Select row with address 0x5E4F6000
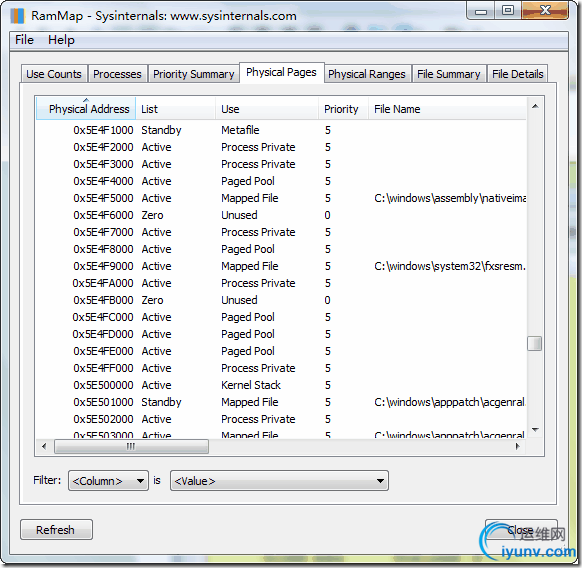 [281, 215]
